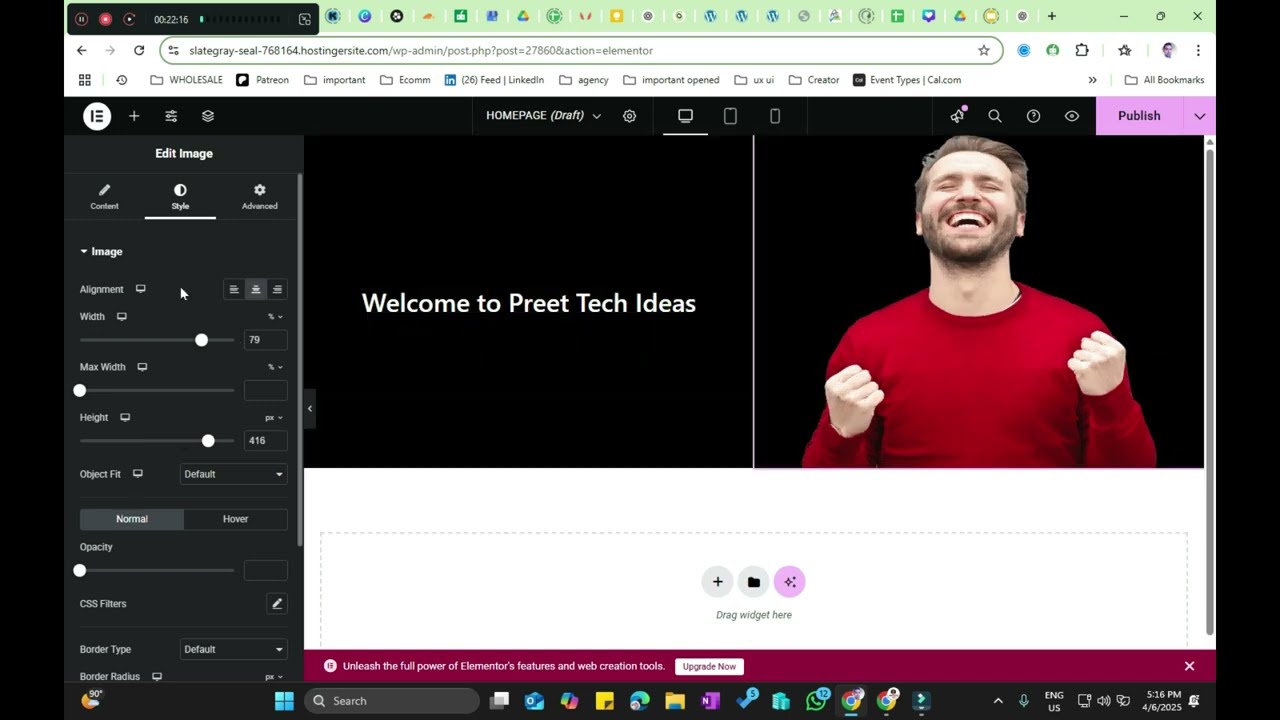Reload the page in Chrome
Screen dimensions: 1280x720
coord(139,50)
